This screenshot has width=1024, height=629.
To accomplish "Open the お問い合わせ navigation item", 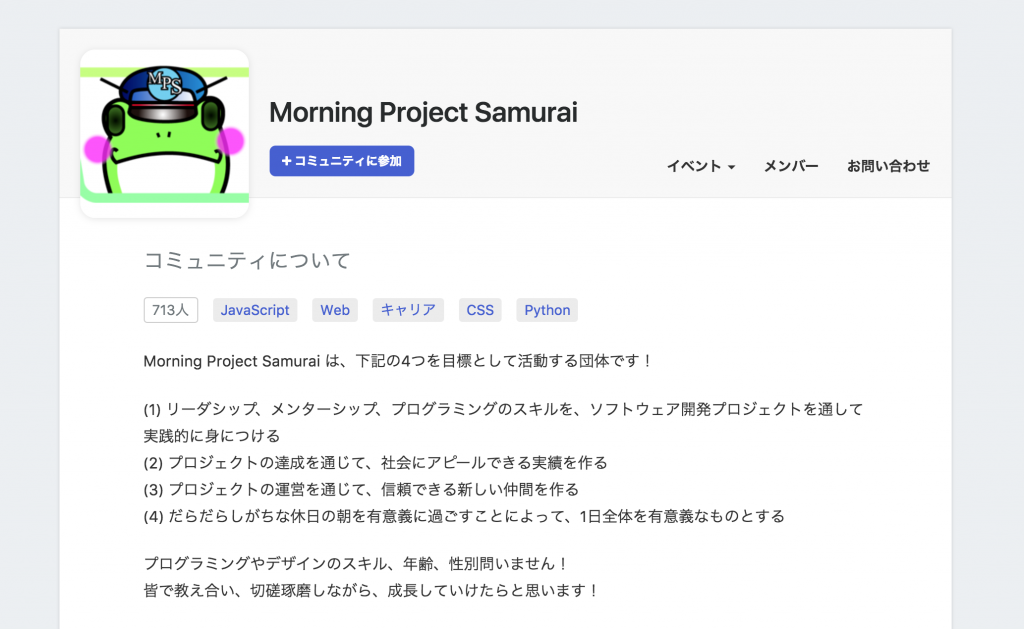I will coord(887,167).
